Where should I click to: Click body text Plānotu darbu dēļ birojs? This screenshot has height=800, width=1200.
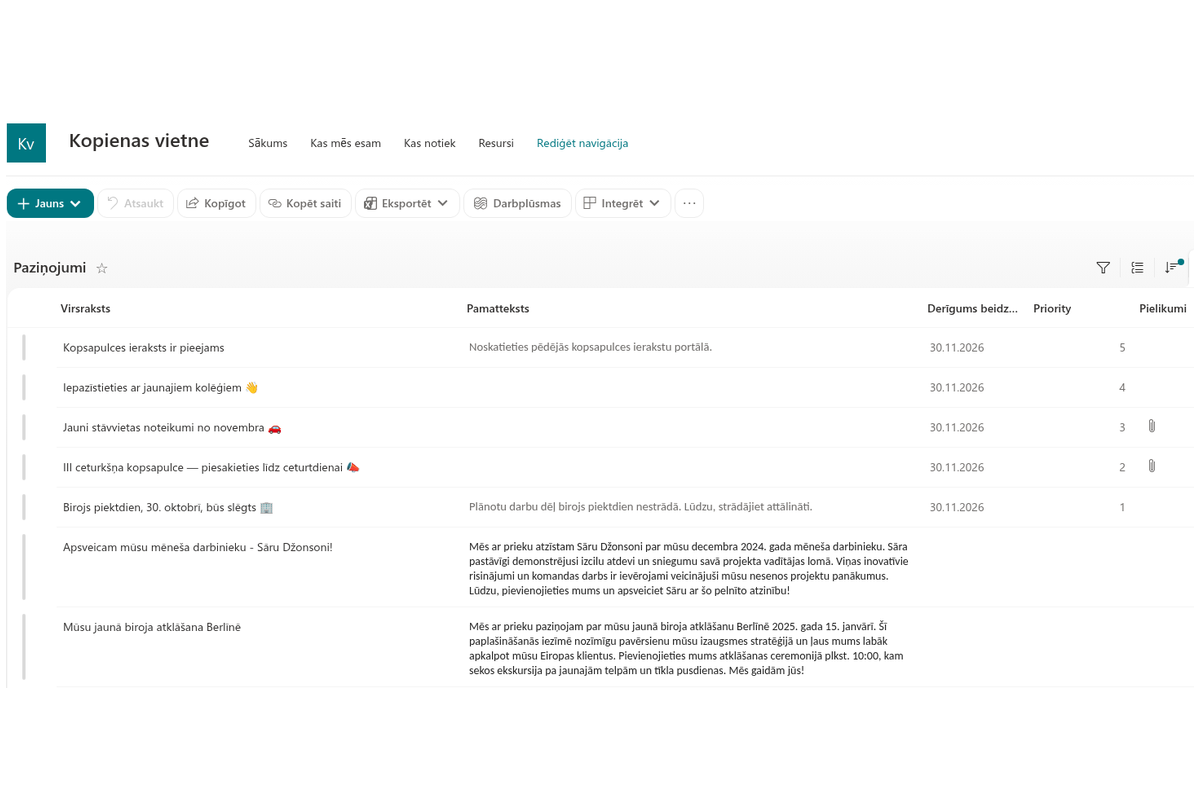[640, 506]
